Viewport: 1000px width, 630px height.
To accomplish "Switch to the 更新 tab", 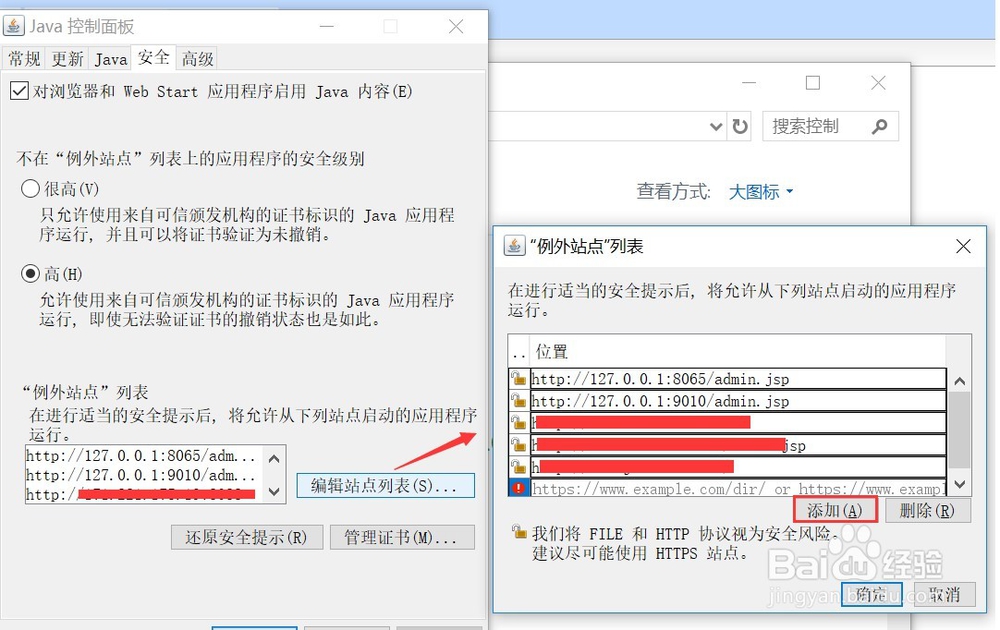I will pyautogui.click(x=68, y=59).
